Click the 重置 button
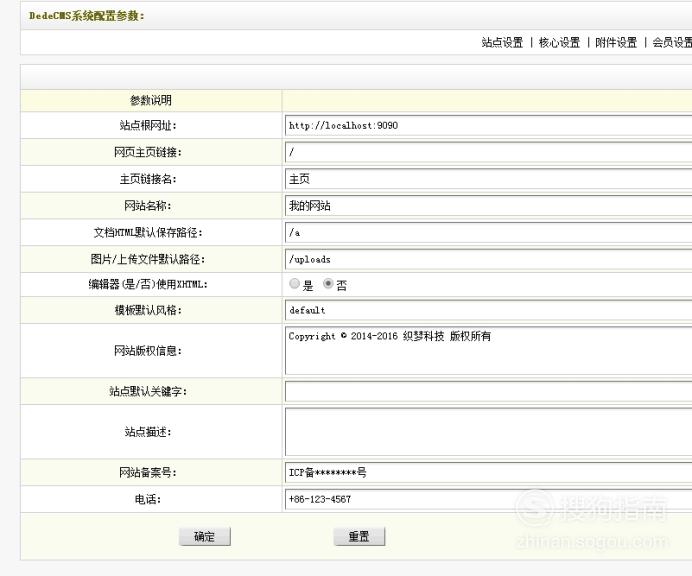Screen dimensions: 692x576 click(x=359, y=536)
